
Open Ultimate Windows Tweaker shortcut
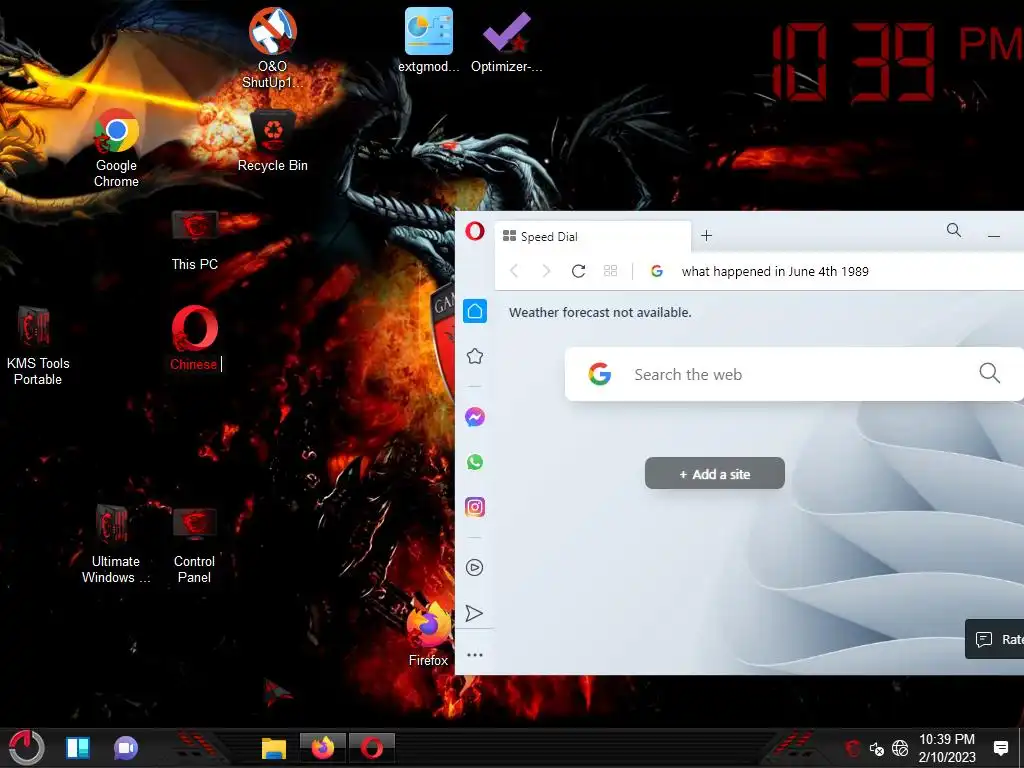[116, 543]
